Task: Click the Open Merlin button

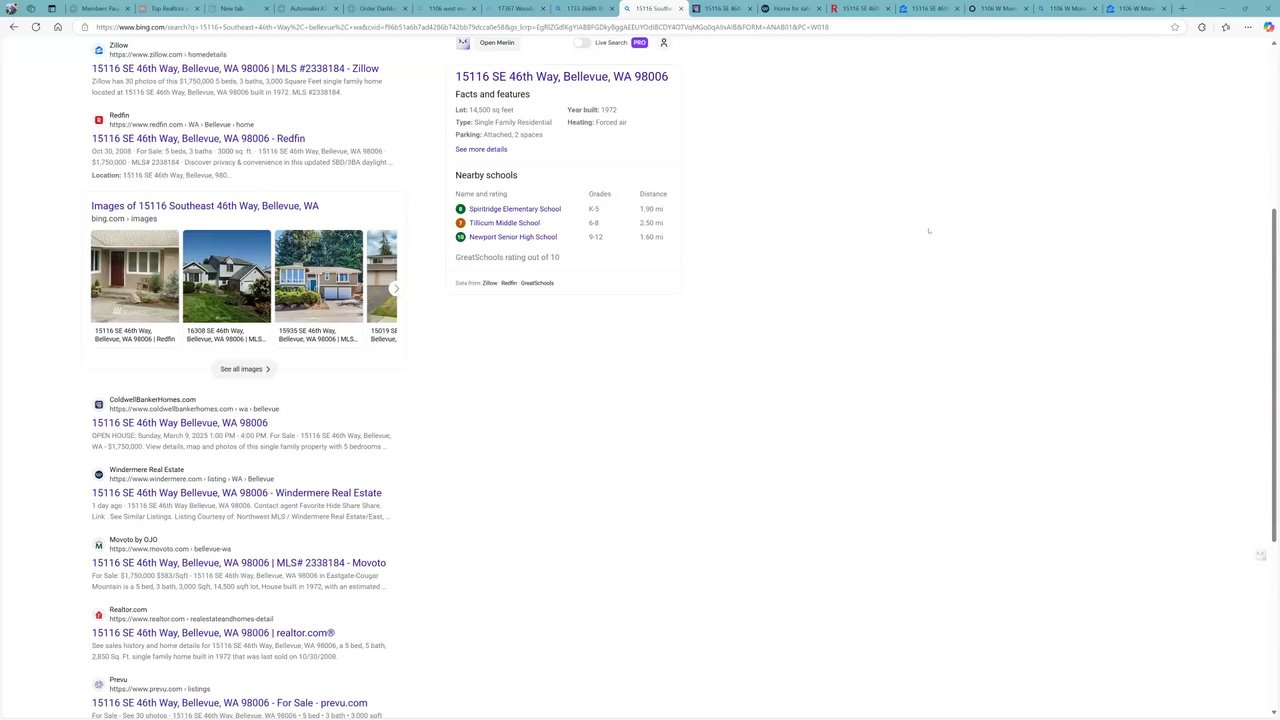Action: [x=497, y=43]
